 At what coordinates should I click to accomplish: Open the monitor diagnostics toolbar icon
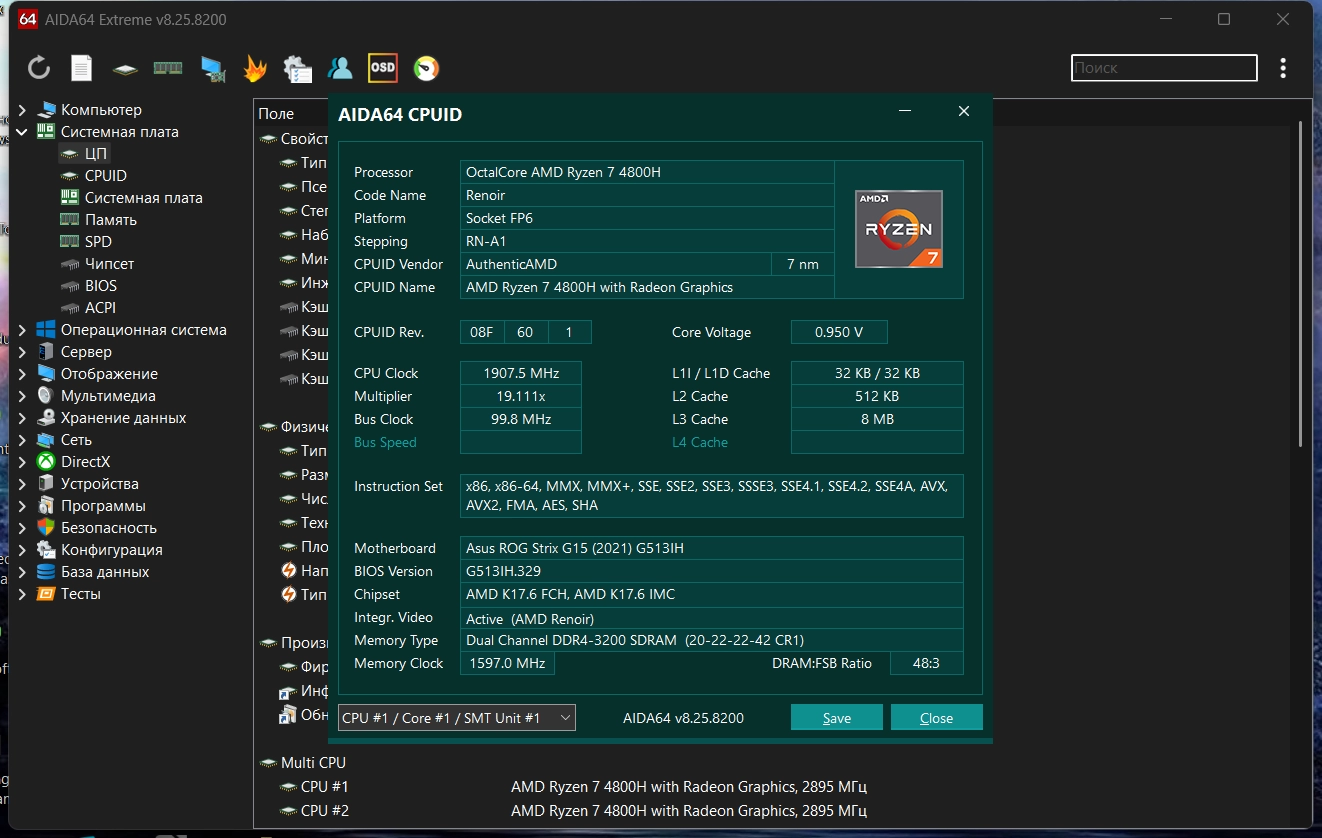tap(212, 68)
